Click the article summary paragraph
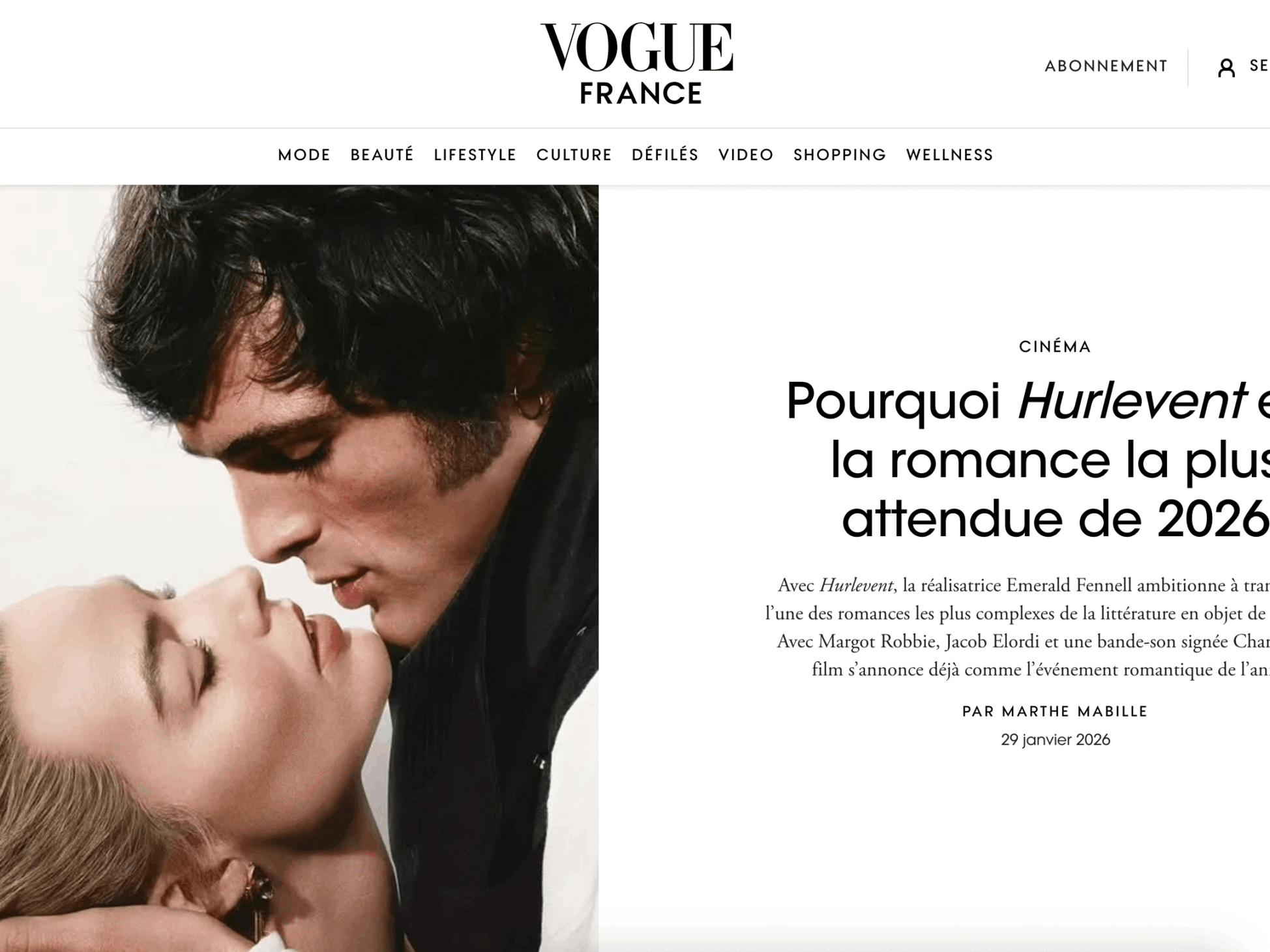Image resolution: width=1270 pixels, height=952 pixels. (x=1018, y=627)
